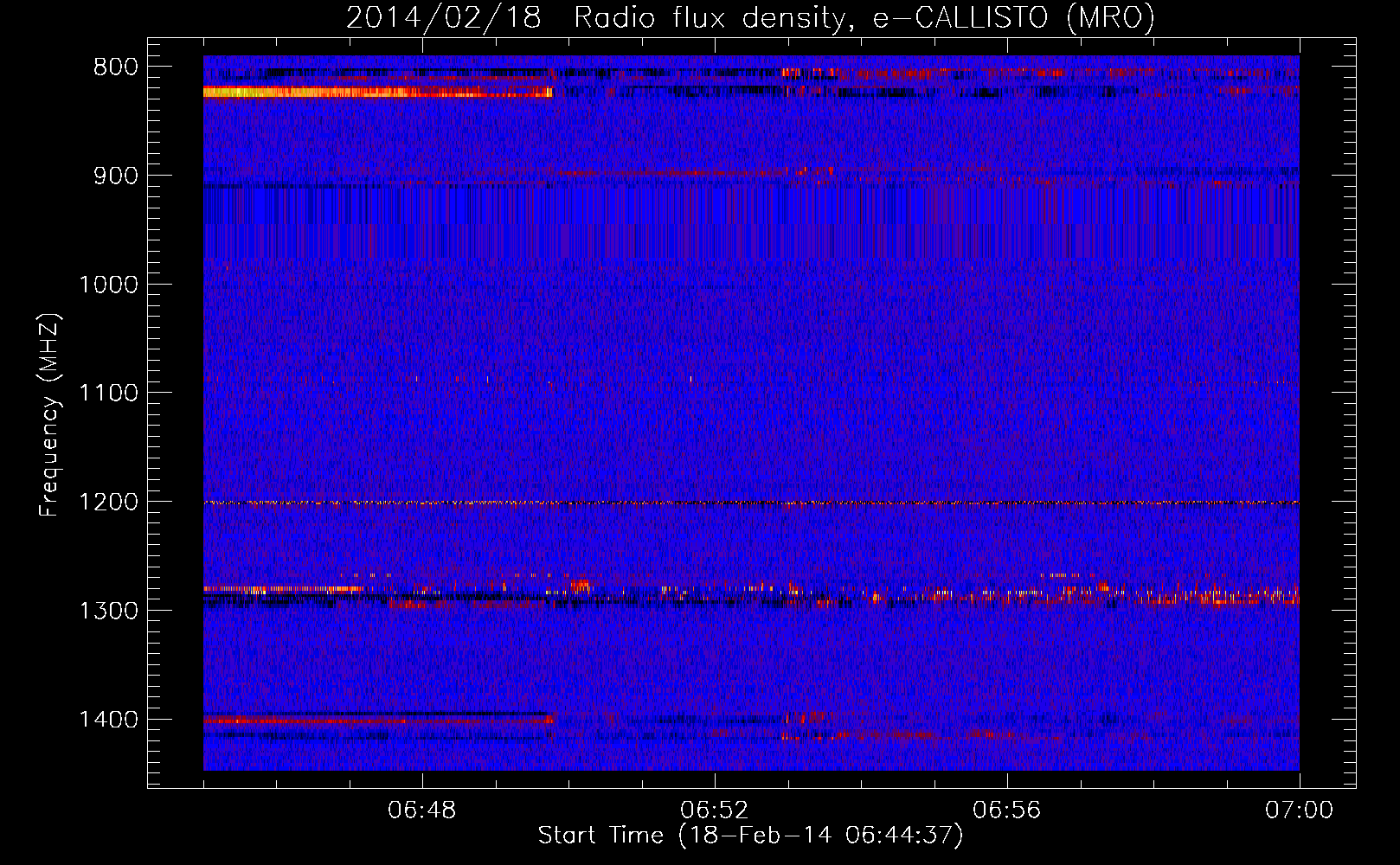Click the '1200' frequency tick label
The image size is (1400, 865).
(108, 502)
